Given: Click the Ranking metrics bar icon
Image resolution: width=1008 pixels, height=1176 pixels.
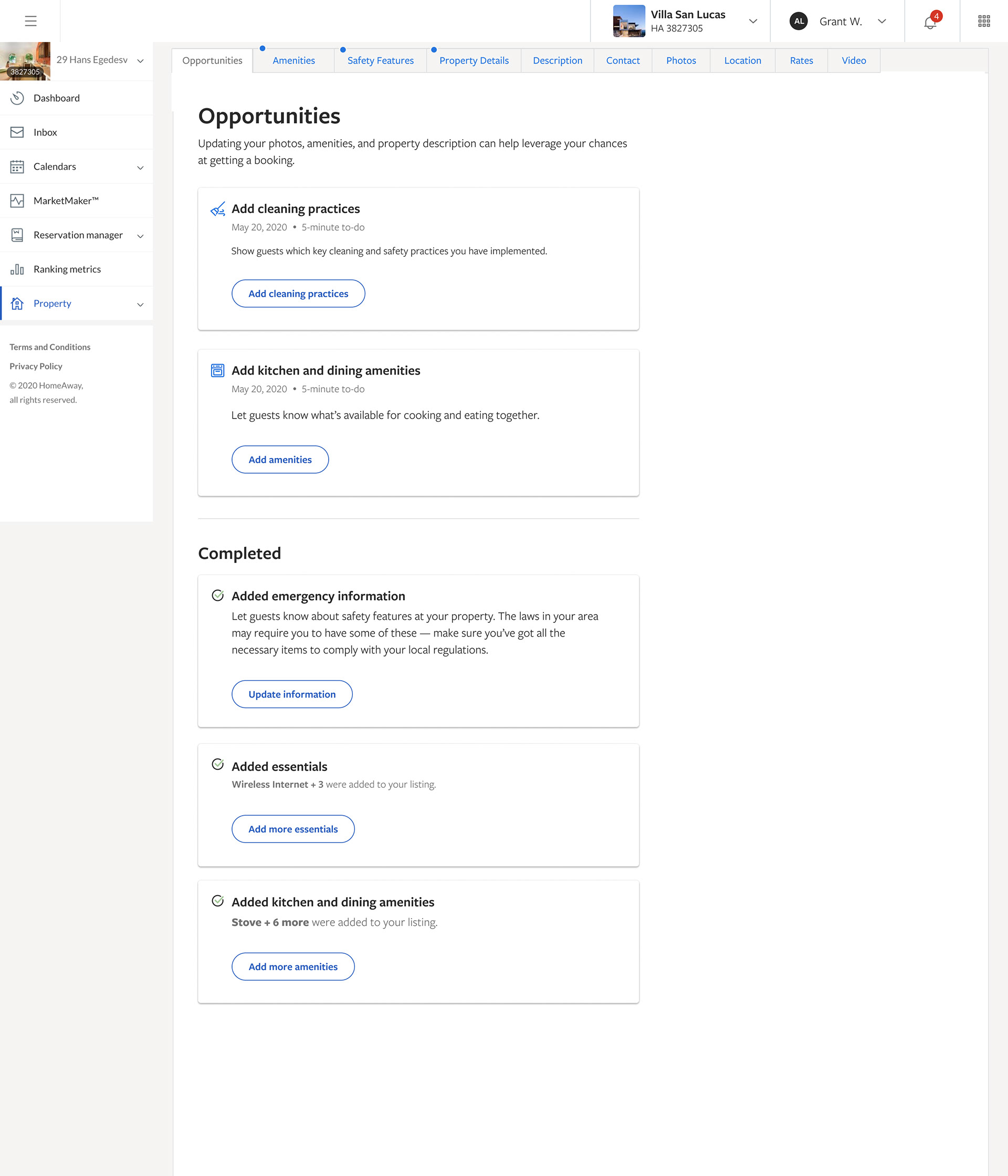Looking at the screenshot, I should [17, 269].
